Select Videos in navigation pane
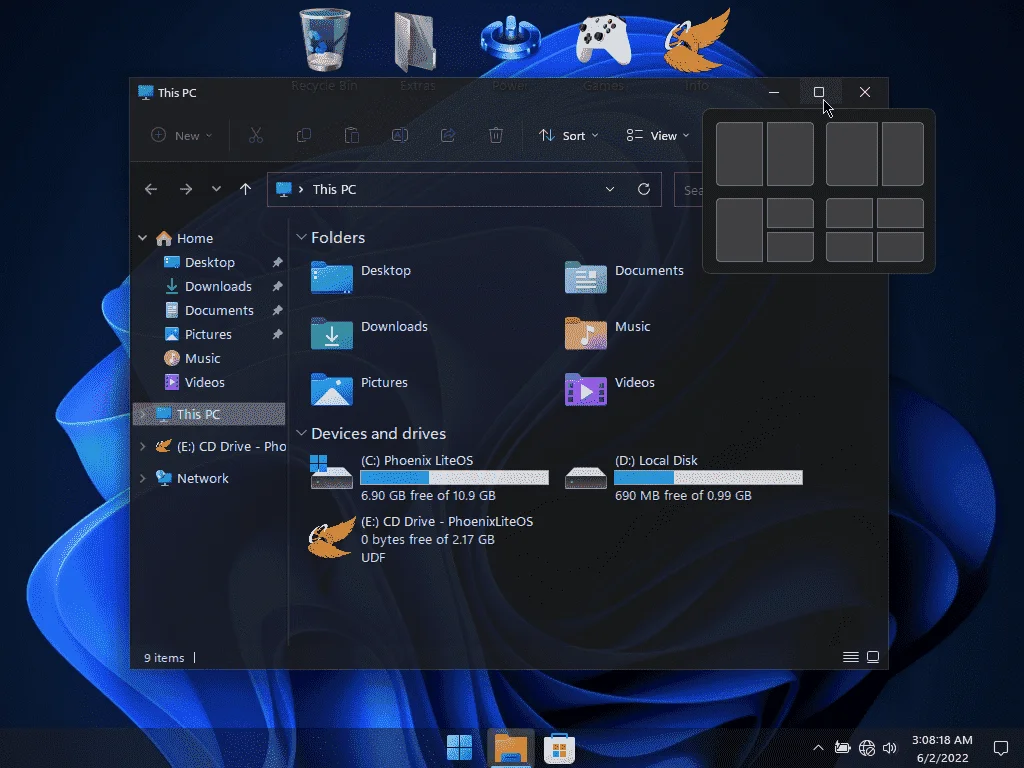This screenshot has height=768, width=1024. pos(204,383)
